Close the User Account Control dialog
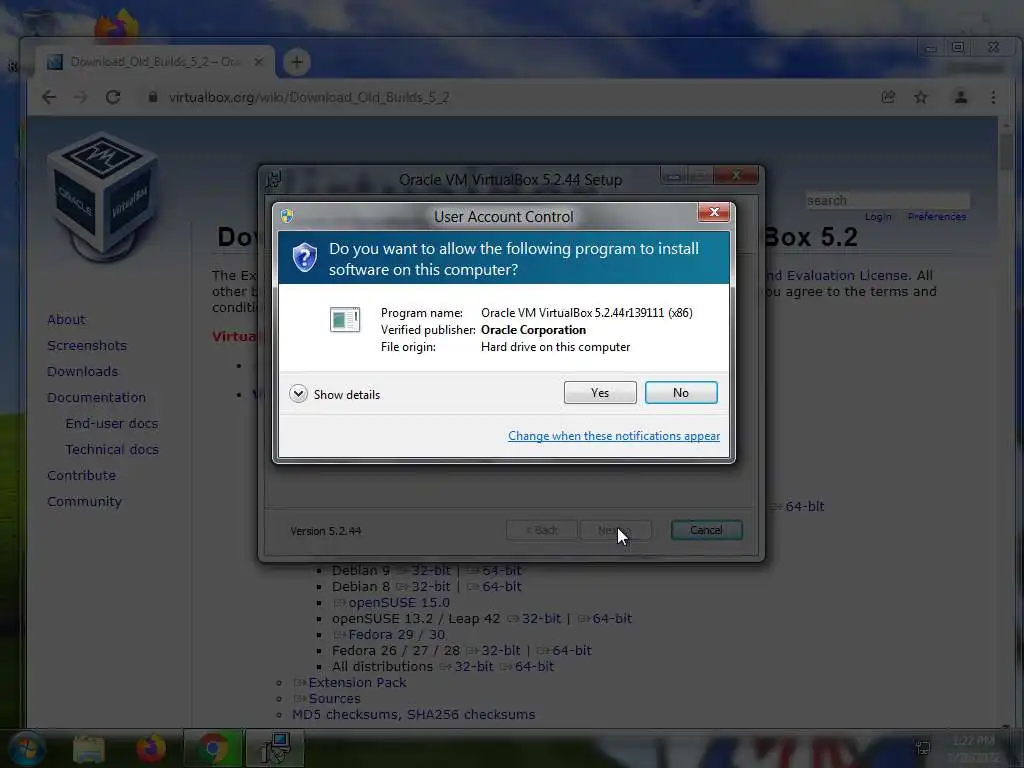This screenshot has height=768, width=1024. coord(714,212)
